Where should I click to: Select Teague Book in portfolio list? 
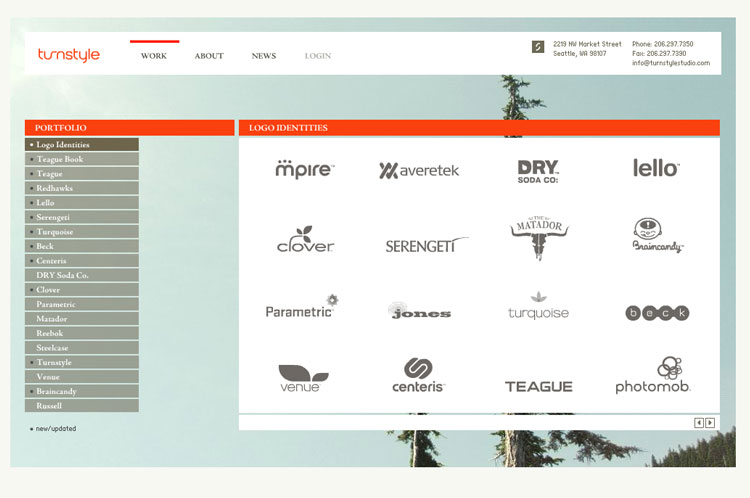(82, 159)
